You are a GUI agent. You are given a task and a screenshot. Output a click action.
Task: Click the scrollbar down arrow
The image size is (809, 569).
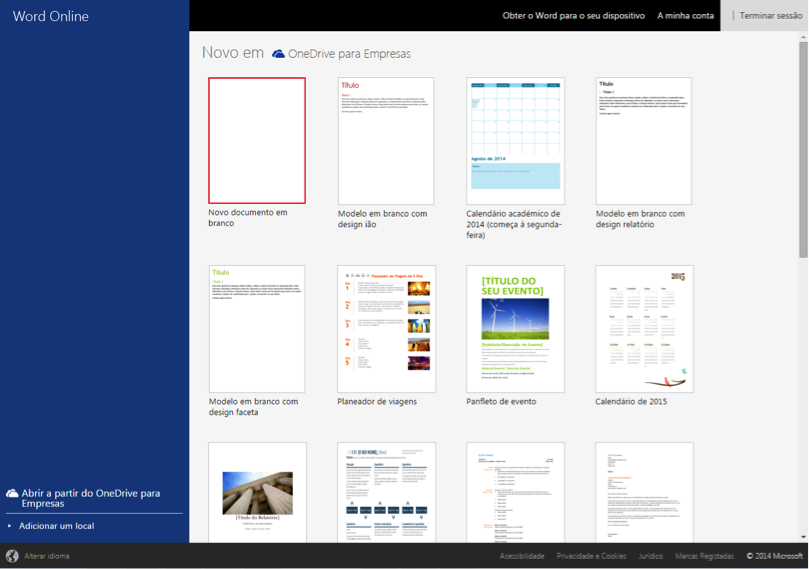pos(803,538)
